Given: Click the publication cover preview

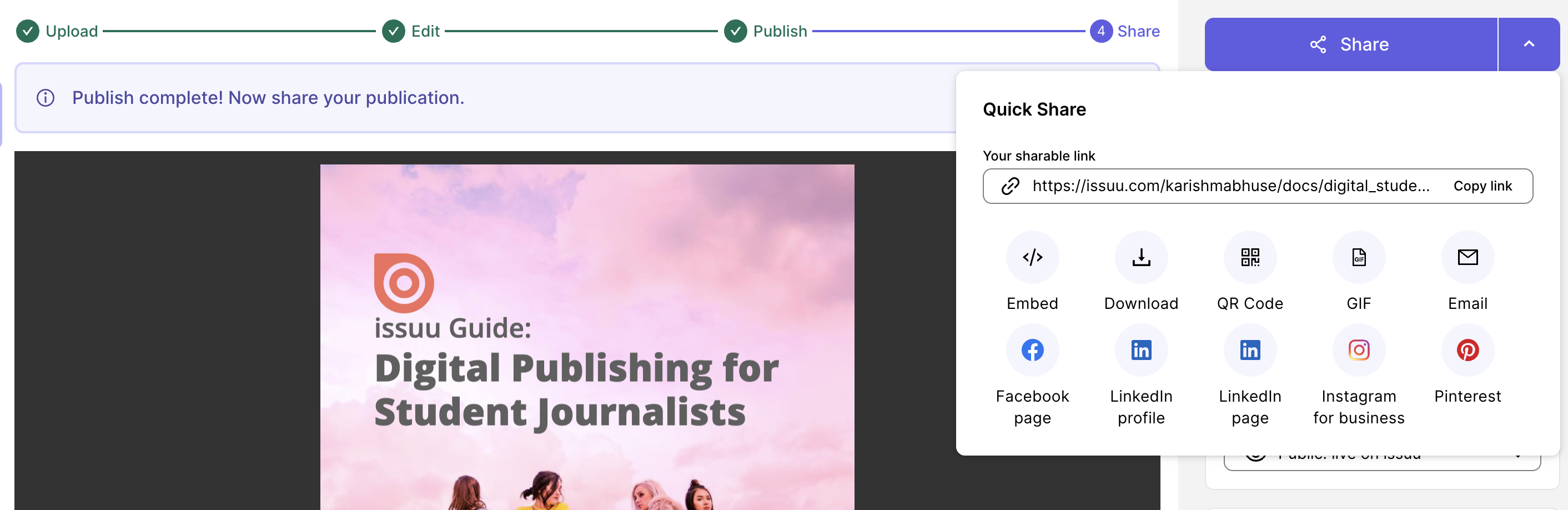Looking at the screenshot, I should coord(587,336).
